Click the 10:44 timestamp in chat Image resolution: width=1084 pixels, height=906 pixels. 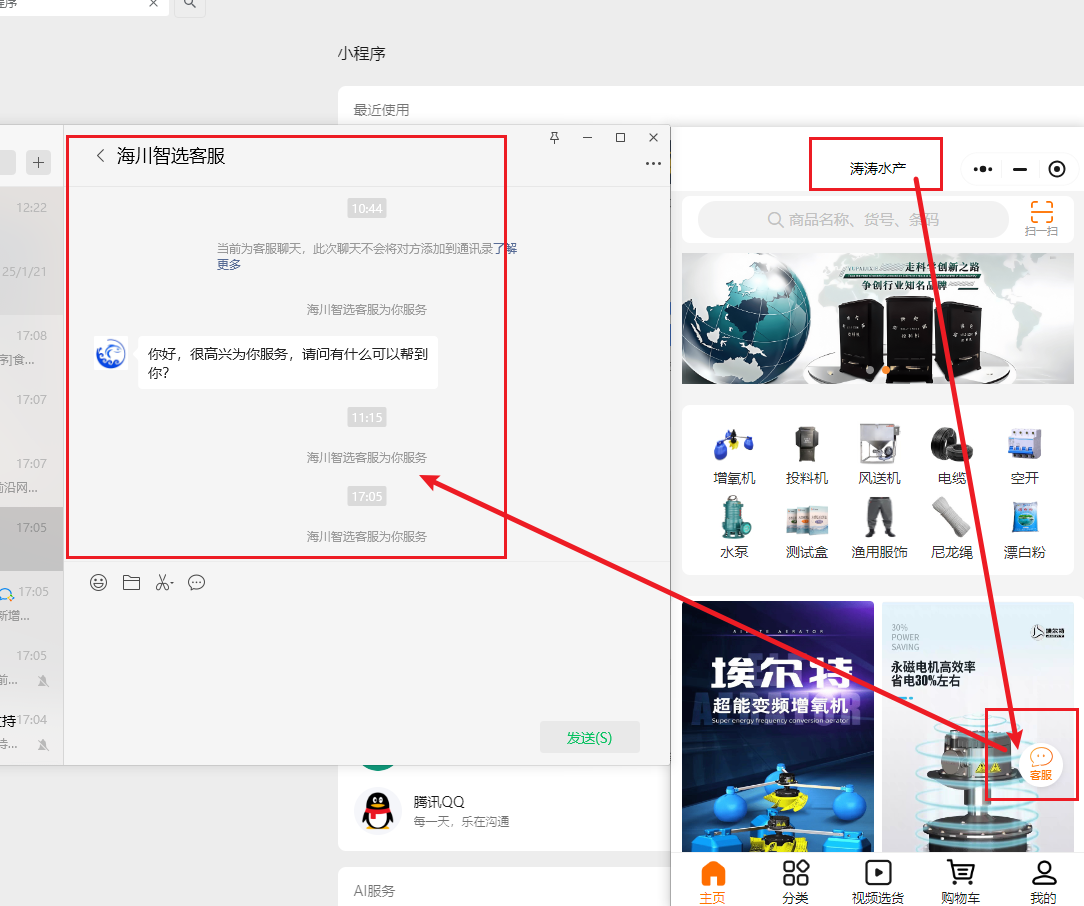tap(366, 208)
